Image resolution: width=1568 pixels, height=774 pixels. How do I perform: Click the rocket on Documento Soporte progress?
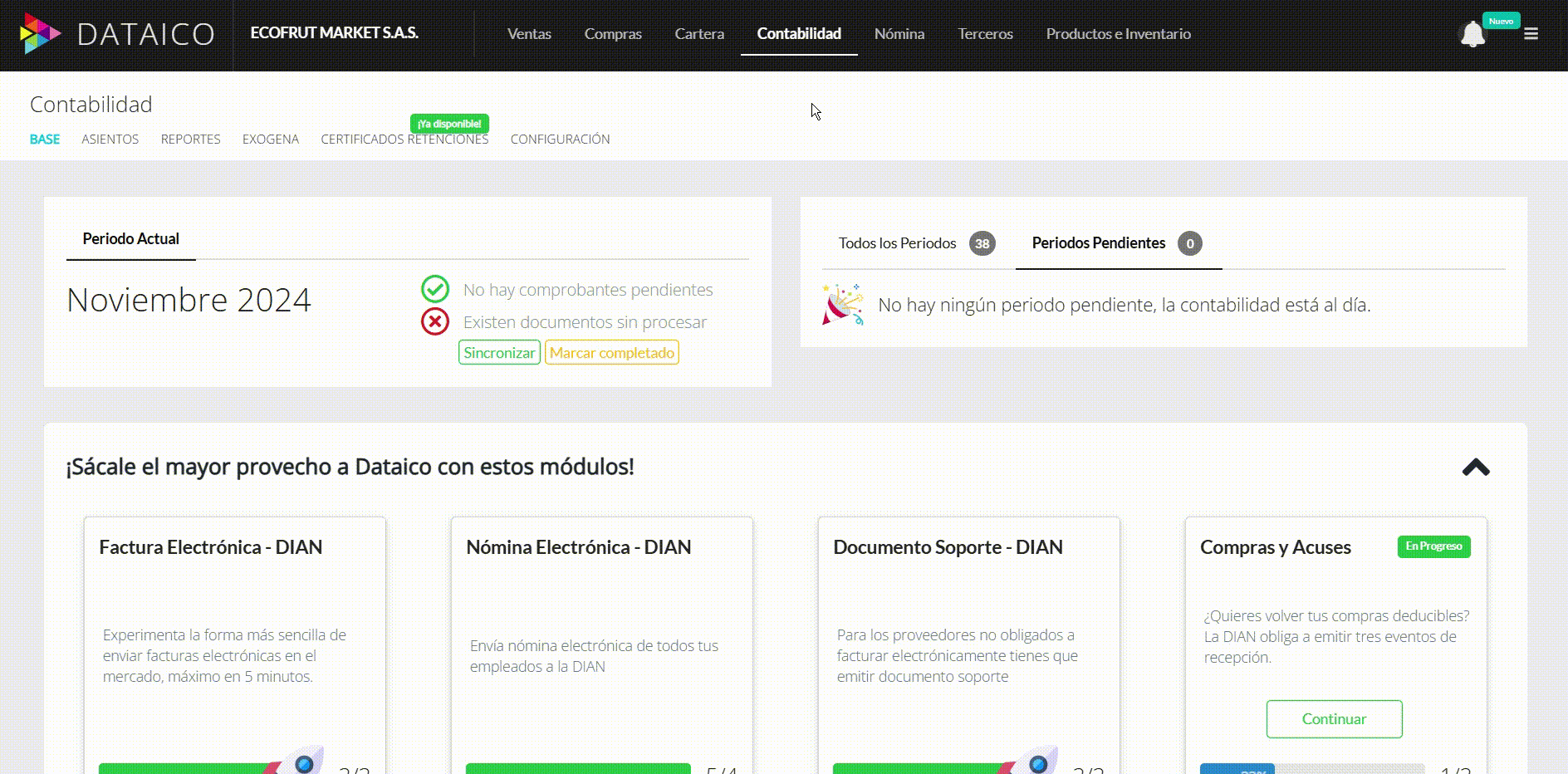(x=1034, y=762)
